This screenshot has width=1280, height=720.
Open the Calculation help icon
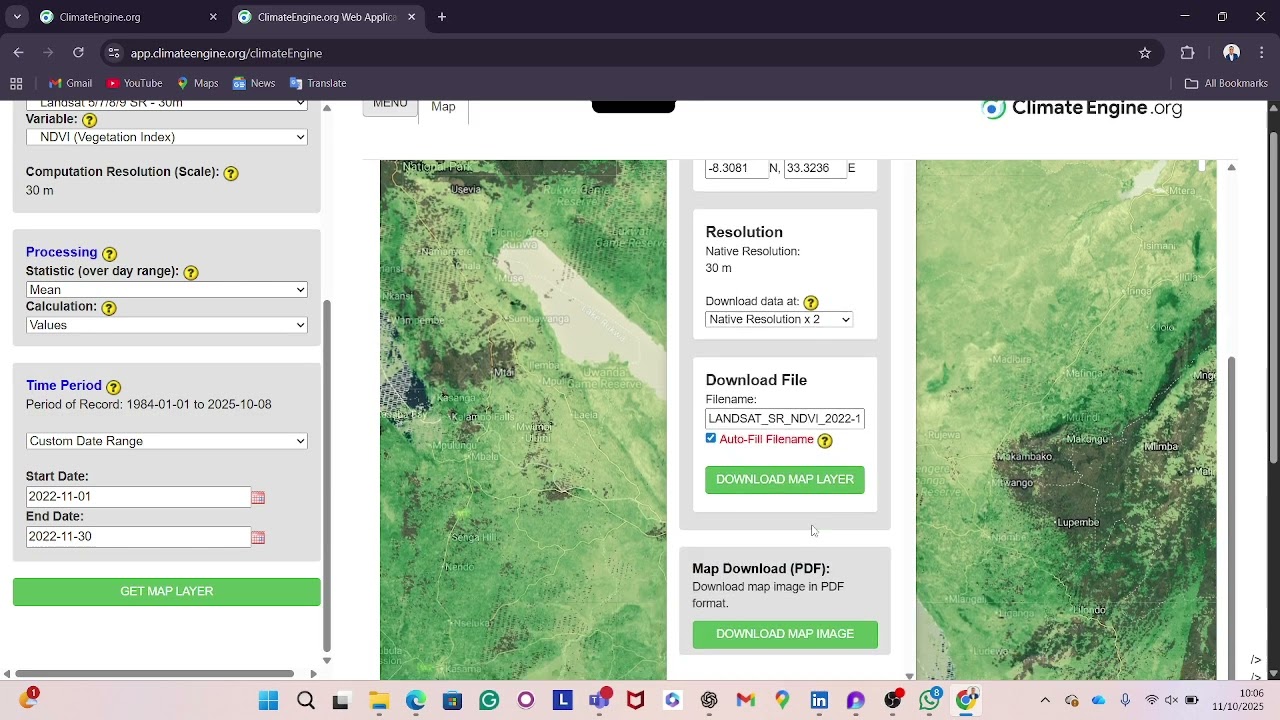[x=109, y=308]
